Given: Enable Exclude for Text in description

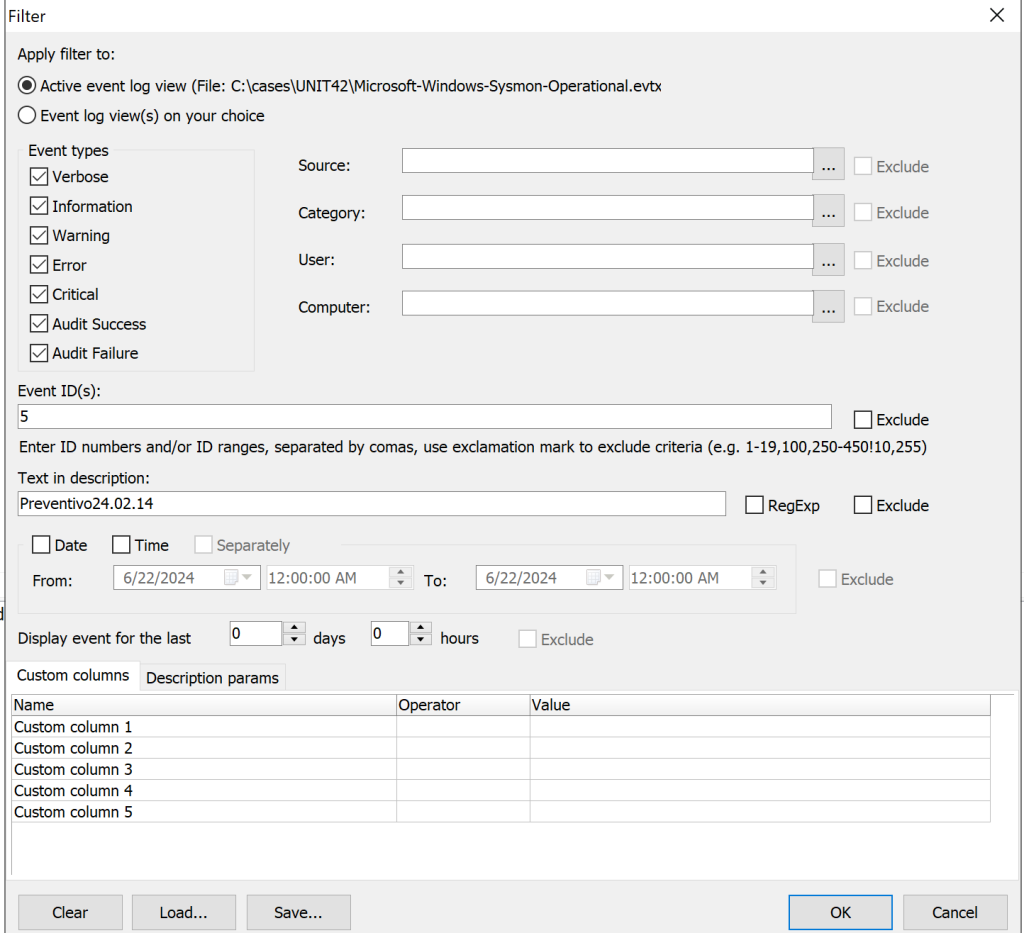Looking at the screenshot, I should coord(863,505).
